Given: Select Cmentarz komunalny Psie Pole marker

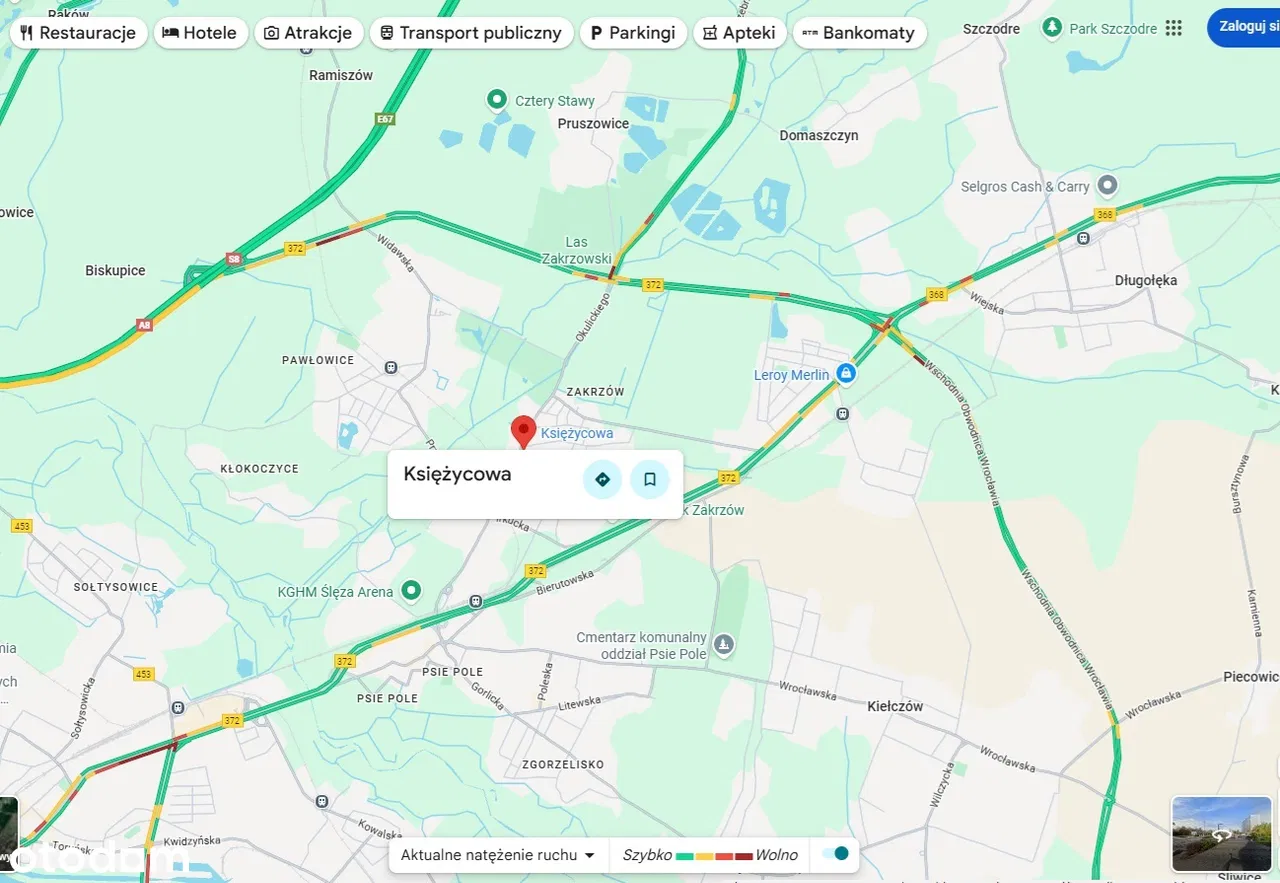Looking at the screenshot, I should tap(724, 645).
